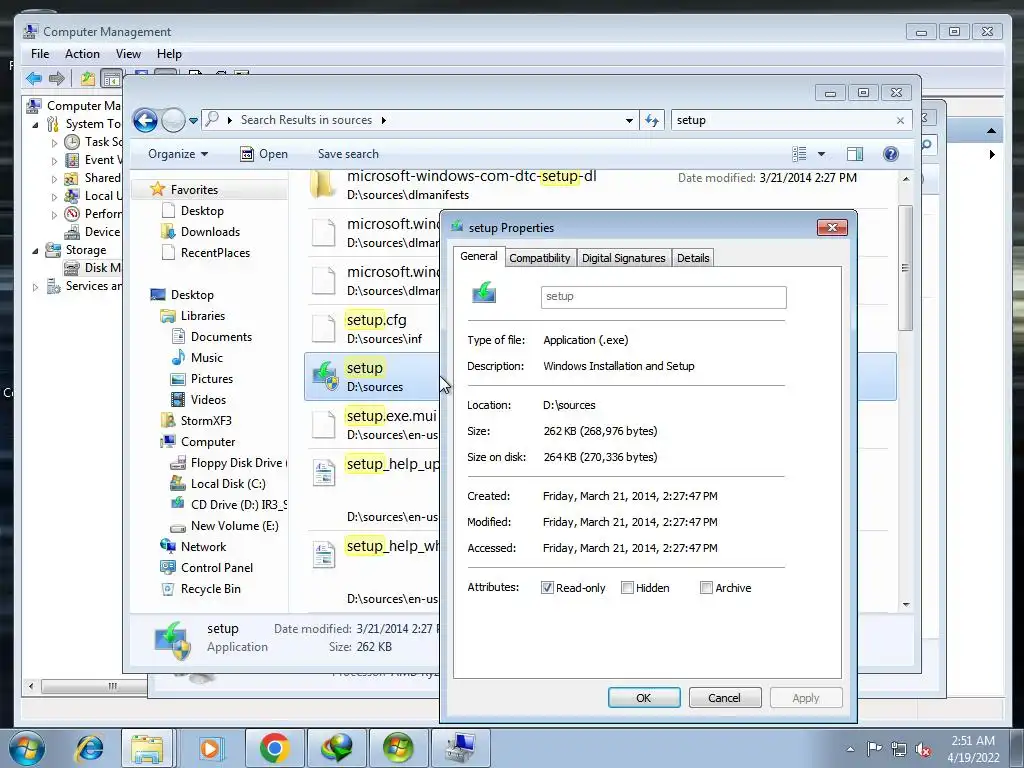Click the Open button in Explorer toolbar
The image size is (1024, 768).
click(x=264, y=154)
